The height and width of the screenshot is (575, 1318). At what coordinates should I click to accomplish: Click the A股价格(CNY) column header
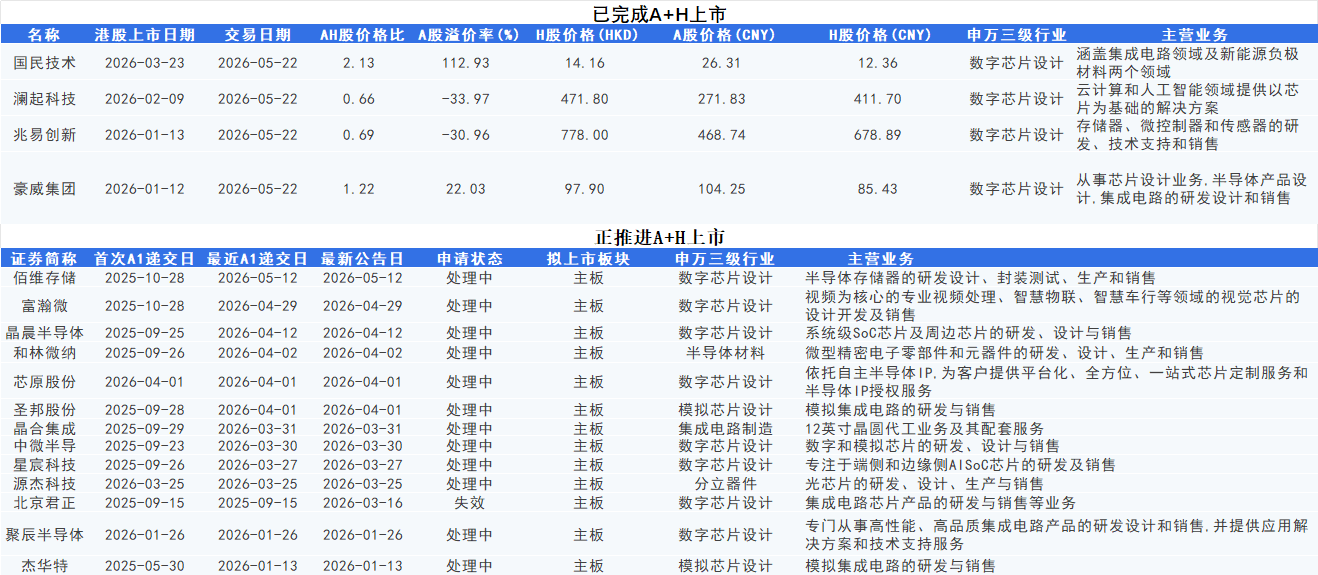click(723, 35)
